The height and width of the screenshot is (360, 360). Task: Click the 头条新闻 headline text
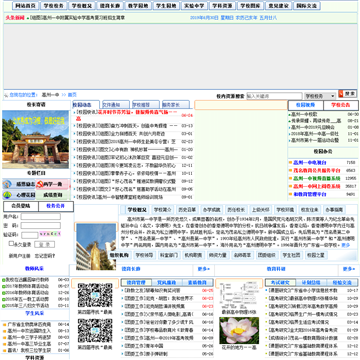coord(15,18)
